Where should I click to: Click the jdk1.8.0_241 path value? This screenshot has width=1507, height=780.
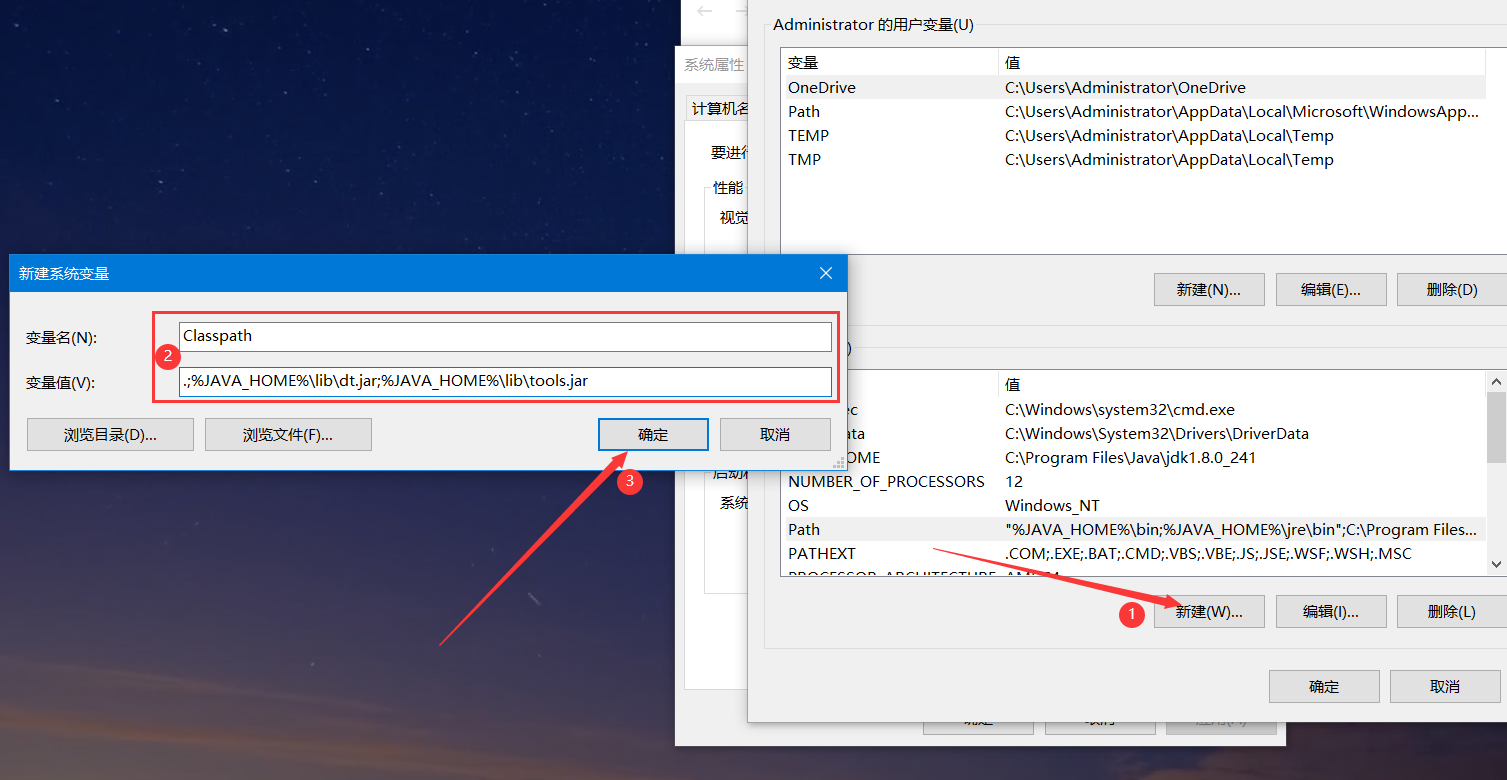coord(1130,458)
